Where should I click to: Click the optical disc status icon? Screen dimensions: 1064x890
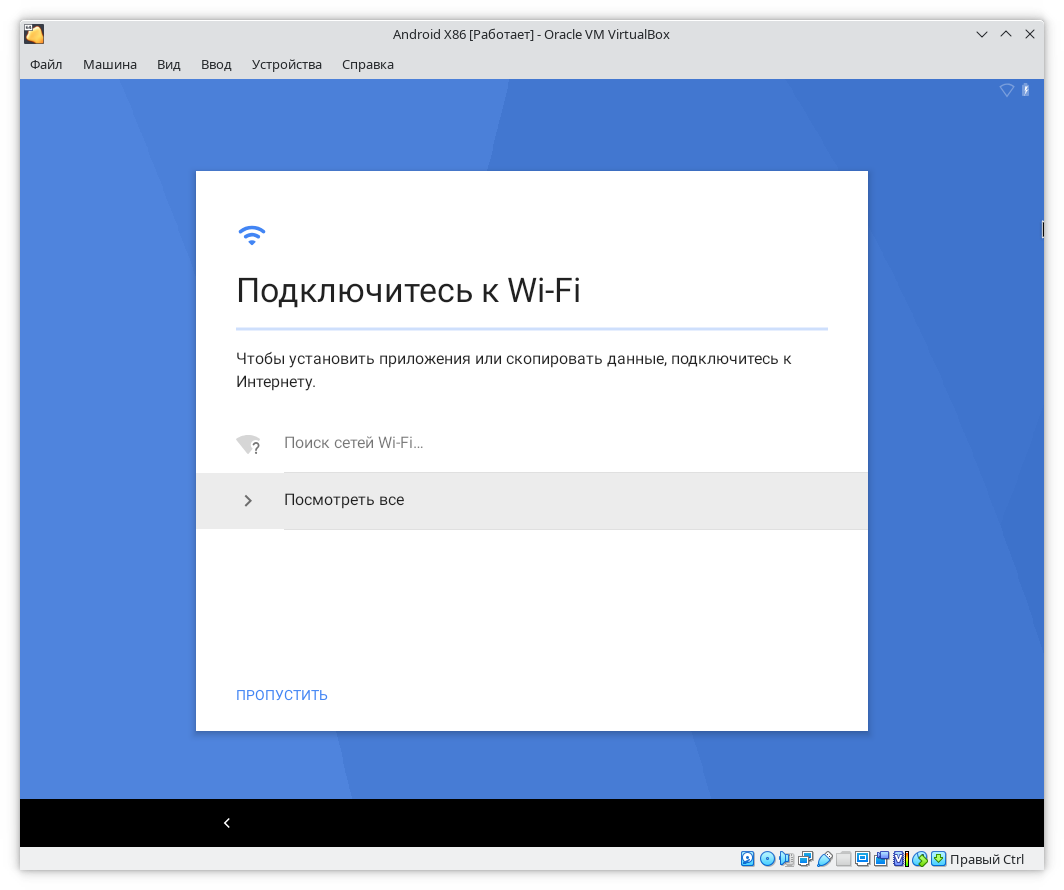click(767, 859)
